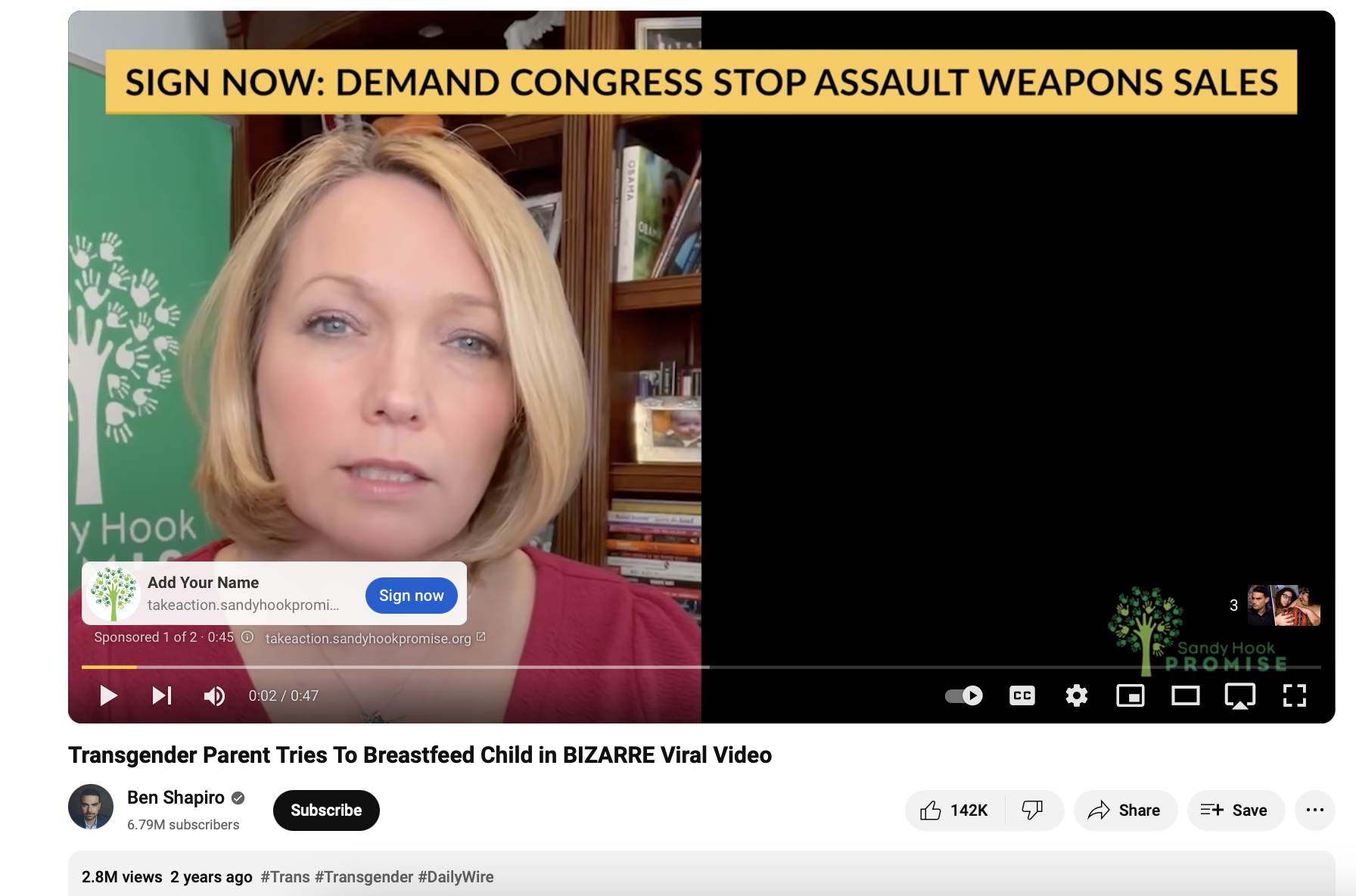Mute the video volume
The height and width of the screenshot is (896, 1356).
pos(214,695)
